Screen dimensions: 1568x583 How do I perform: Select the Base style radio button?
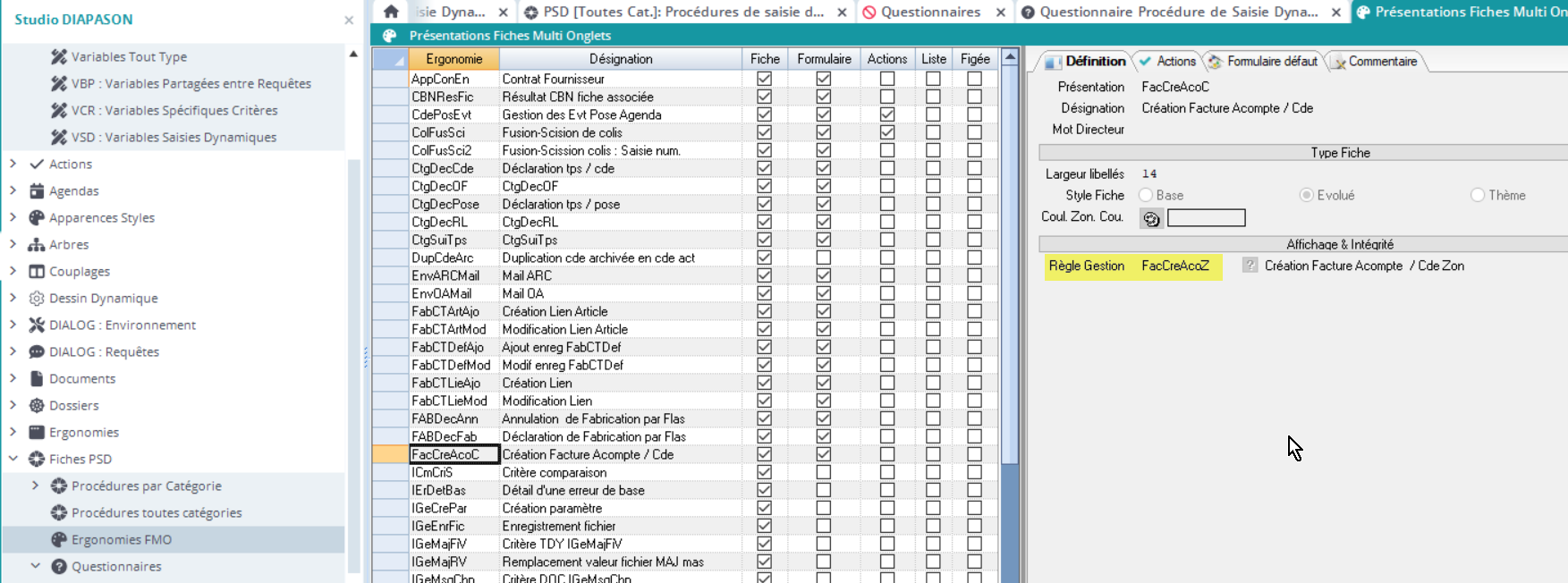click(x=1146, y=195)
